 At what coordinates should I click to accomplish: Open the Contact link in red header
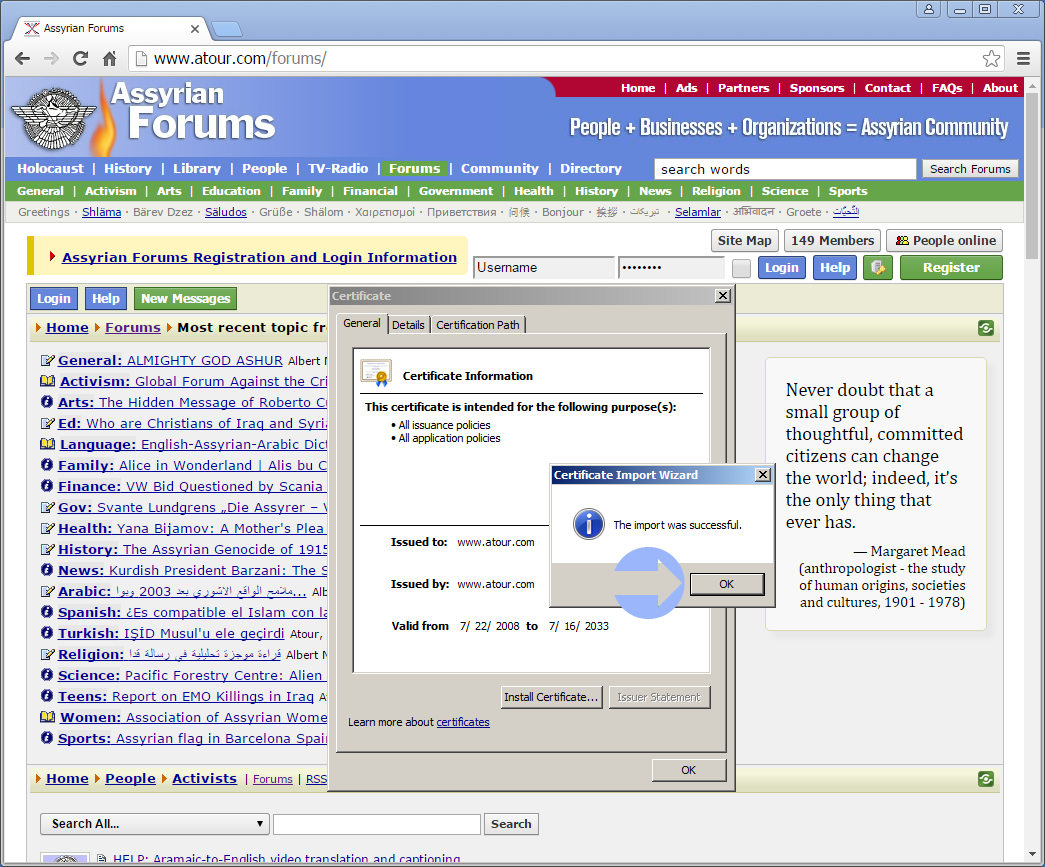point(887,88)
